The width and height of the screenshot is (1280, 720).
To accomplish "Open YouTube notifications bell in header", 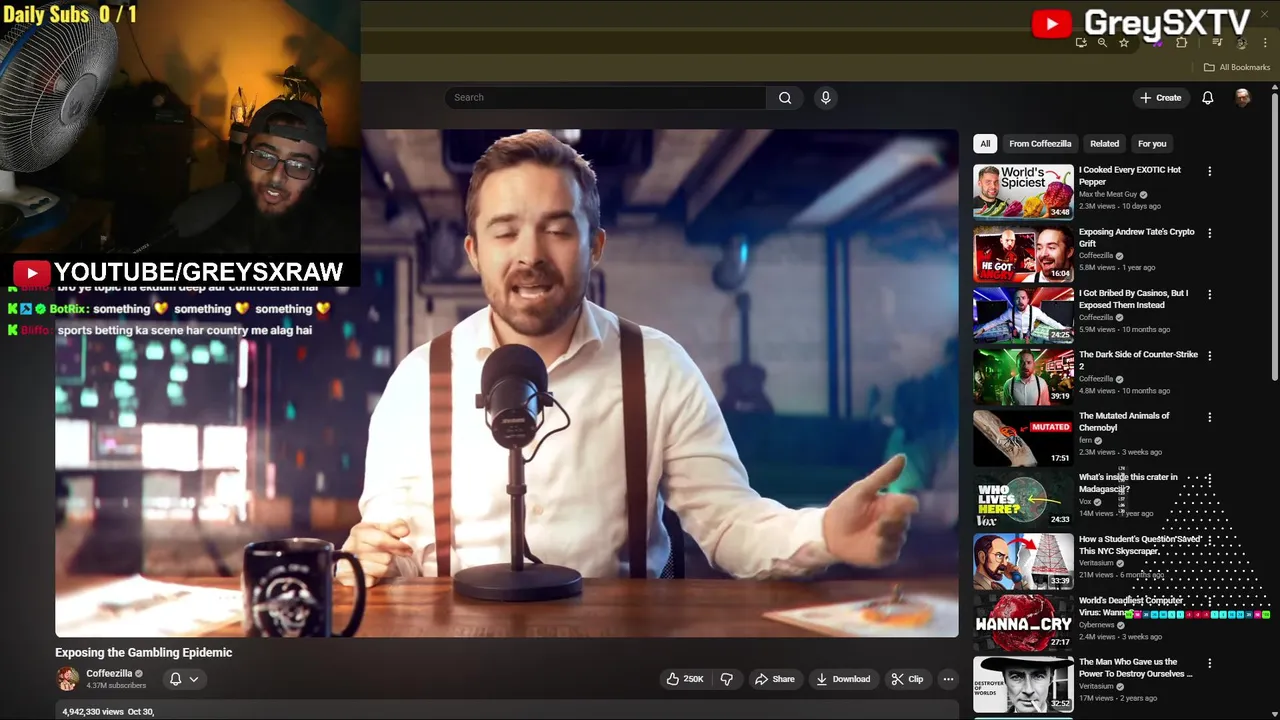I will pos(1208,98).
